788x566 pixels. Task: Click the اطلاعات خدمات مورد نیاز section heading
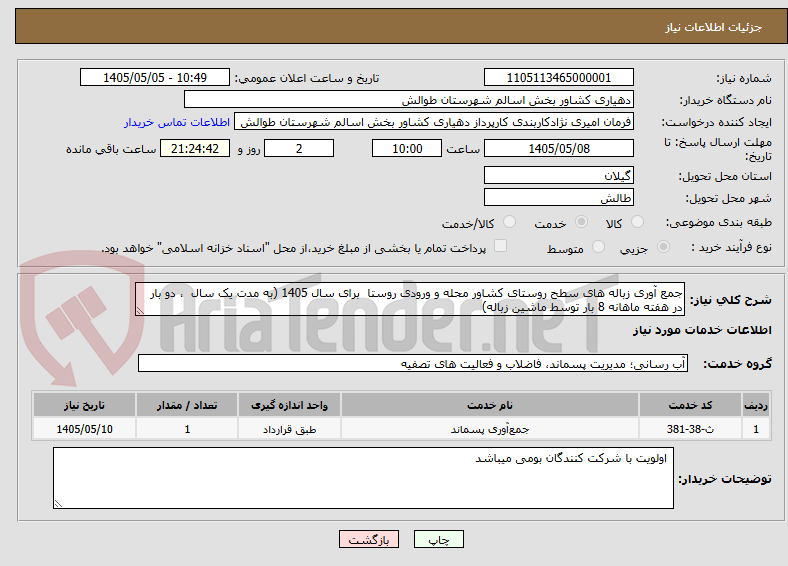(x=702, y=330)
